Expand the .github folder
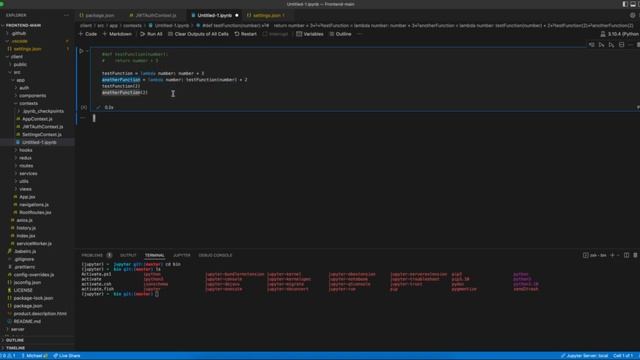 [x=19, y=33]
